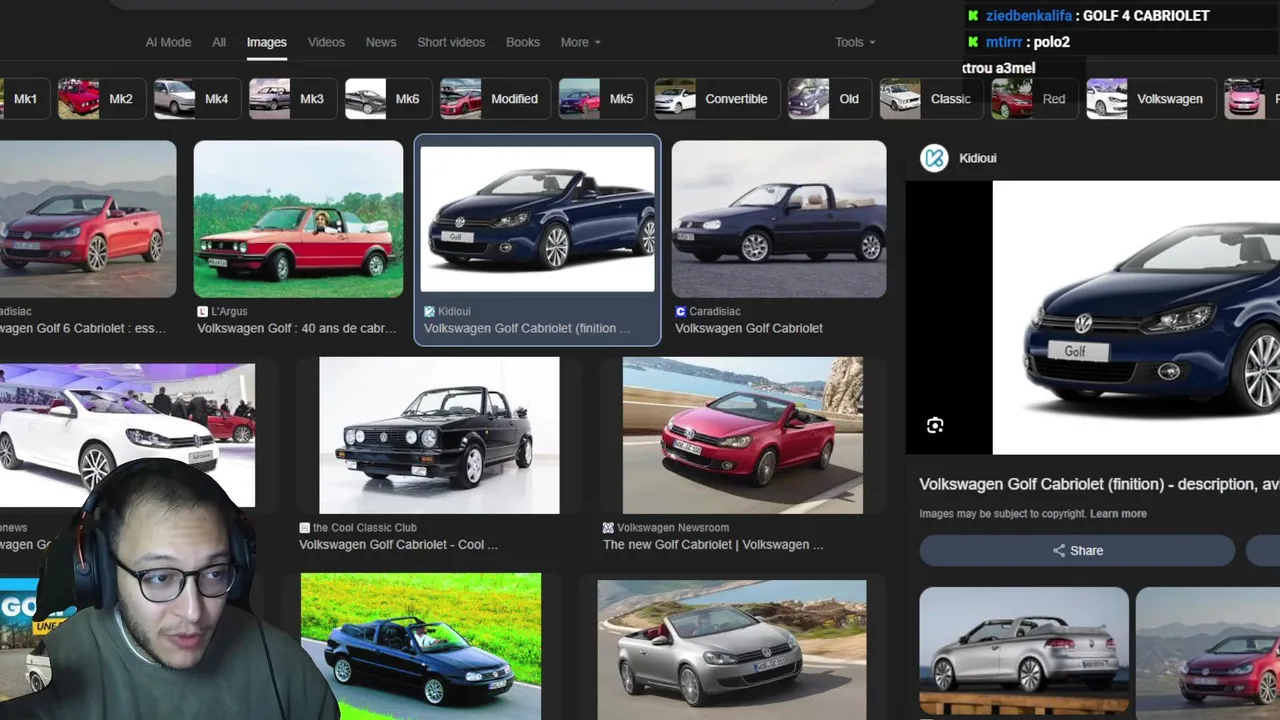The width and height of the screenshot is (1280, 720).
Task: Switch to the Videos tab
Action: pyautogui.click(x=326, y=42)
